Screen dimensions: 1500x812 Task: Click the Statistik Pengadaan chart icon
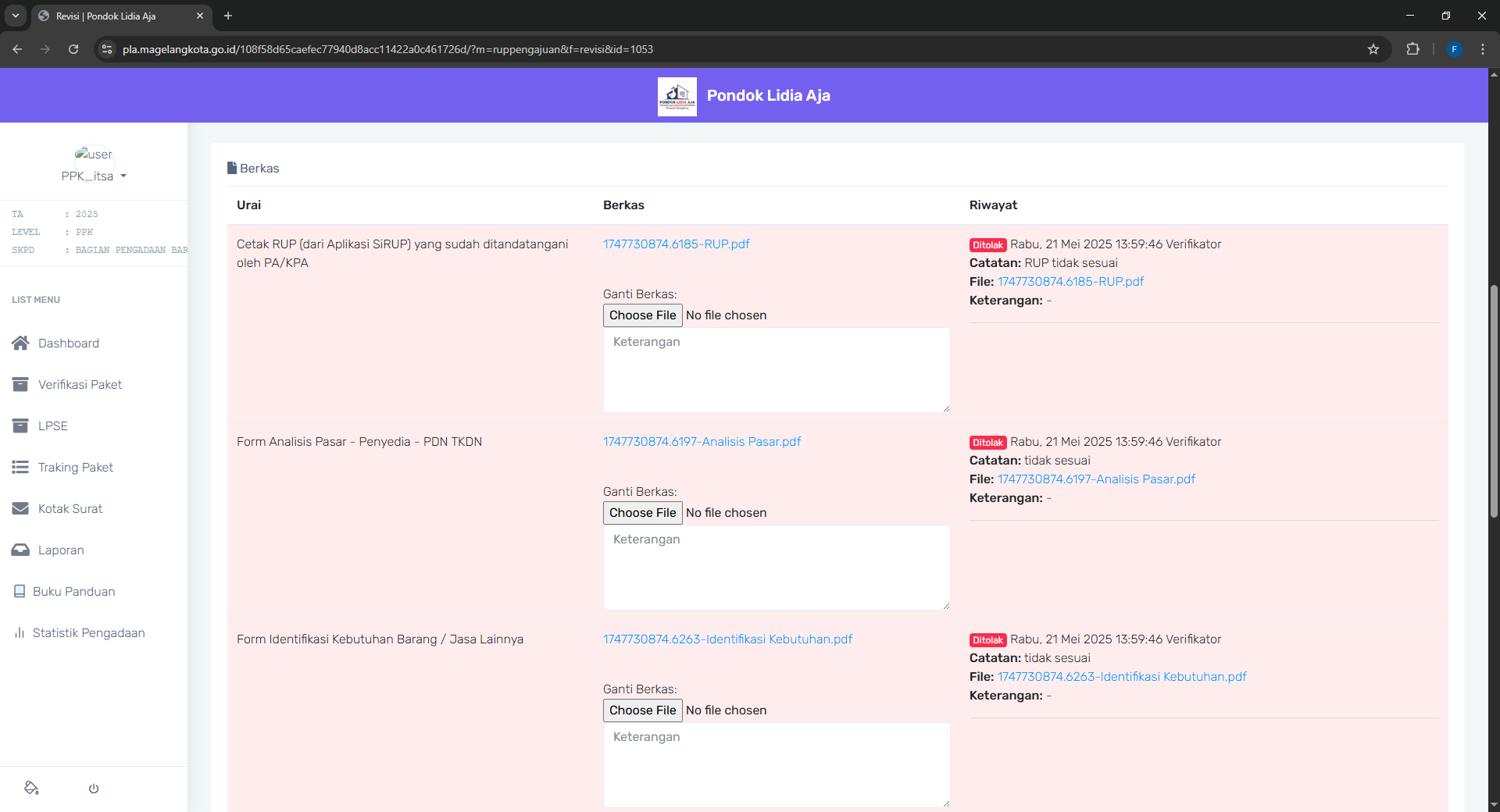(x=20, y=632)
